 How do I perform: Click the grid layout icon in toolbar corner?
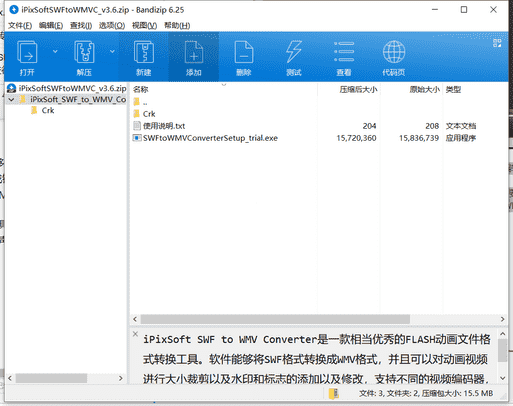pyautogui.click(x=497, y=43)
